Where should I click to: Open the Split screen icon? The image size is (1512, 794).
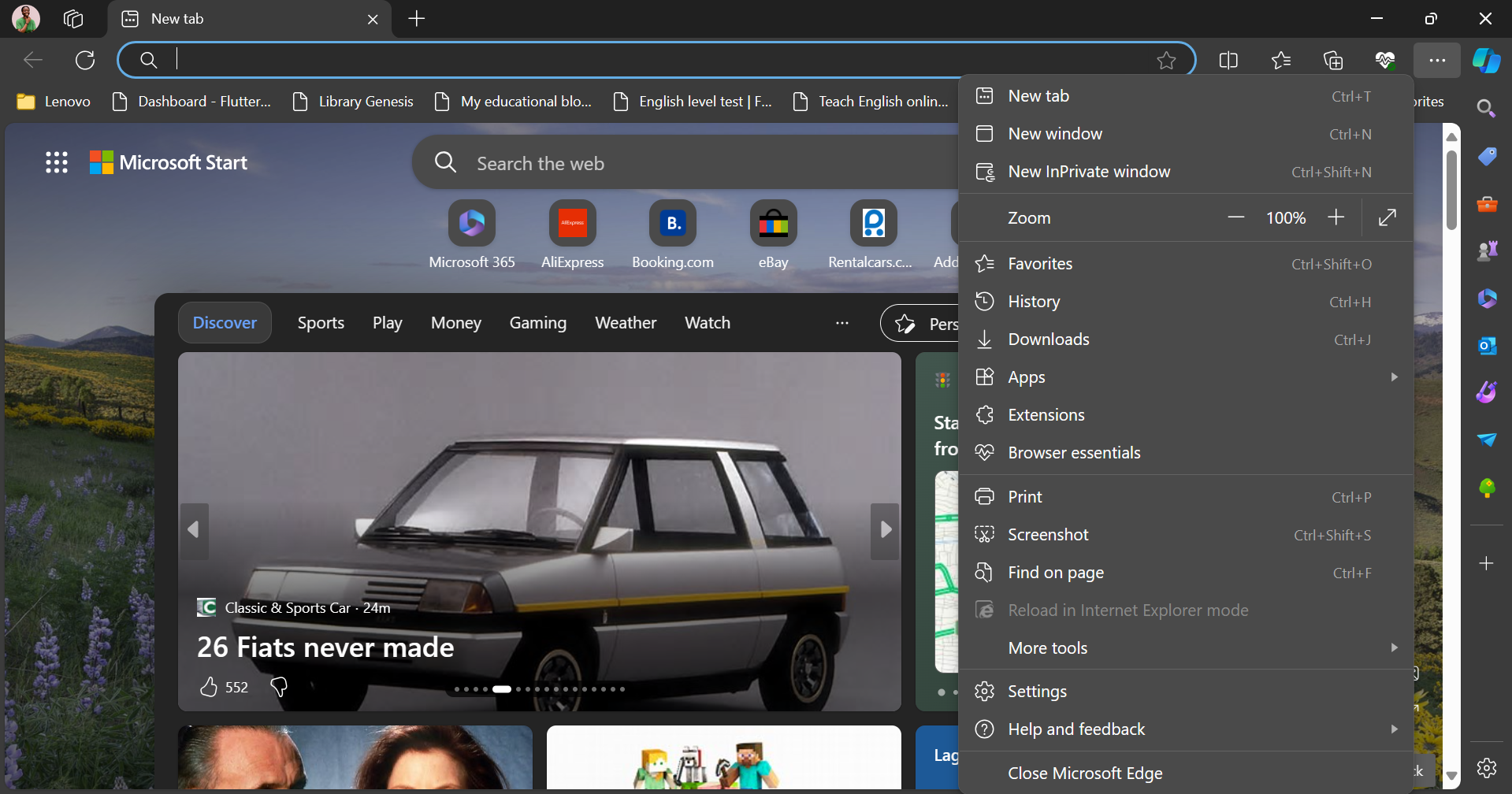coord(1228,60)
